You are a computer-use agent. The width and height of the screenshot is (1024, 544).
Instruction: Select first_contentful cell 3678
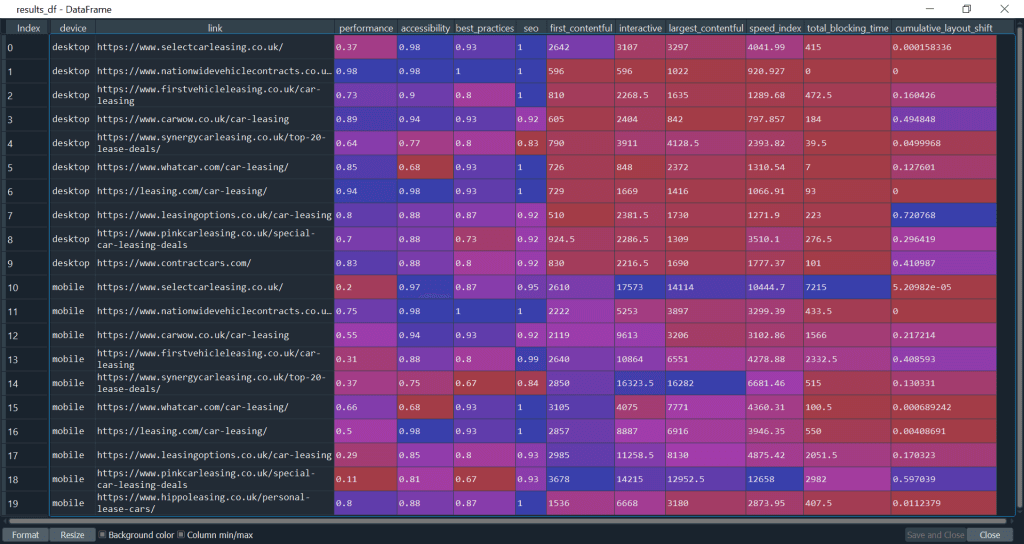pyautogui.click(x=581, y=479)
